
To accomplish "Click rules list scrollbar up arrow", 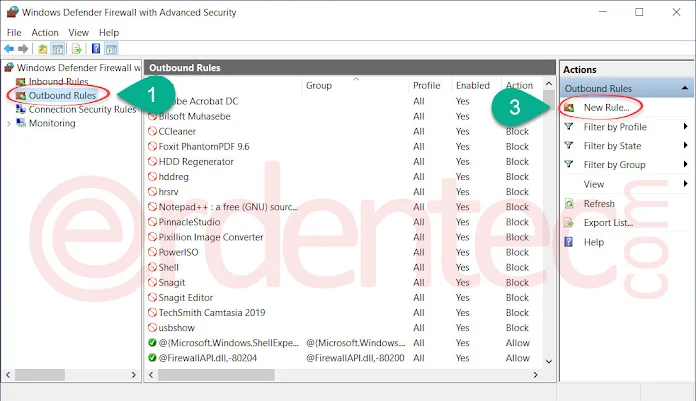I will [x=549, y=83].
